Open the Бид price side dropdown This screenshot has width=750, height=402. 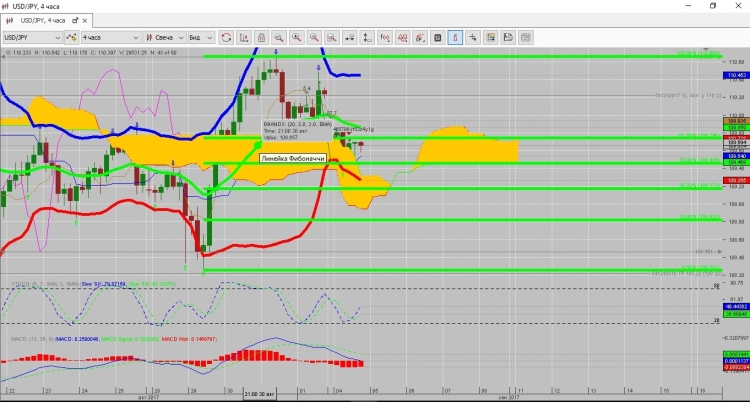(201, 37)
